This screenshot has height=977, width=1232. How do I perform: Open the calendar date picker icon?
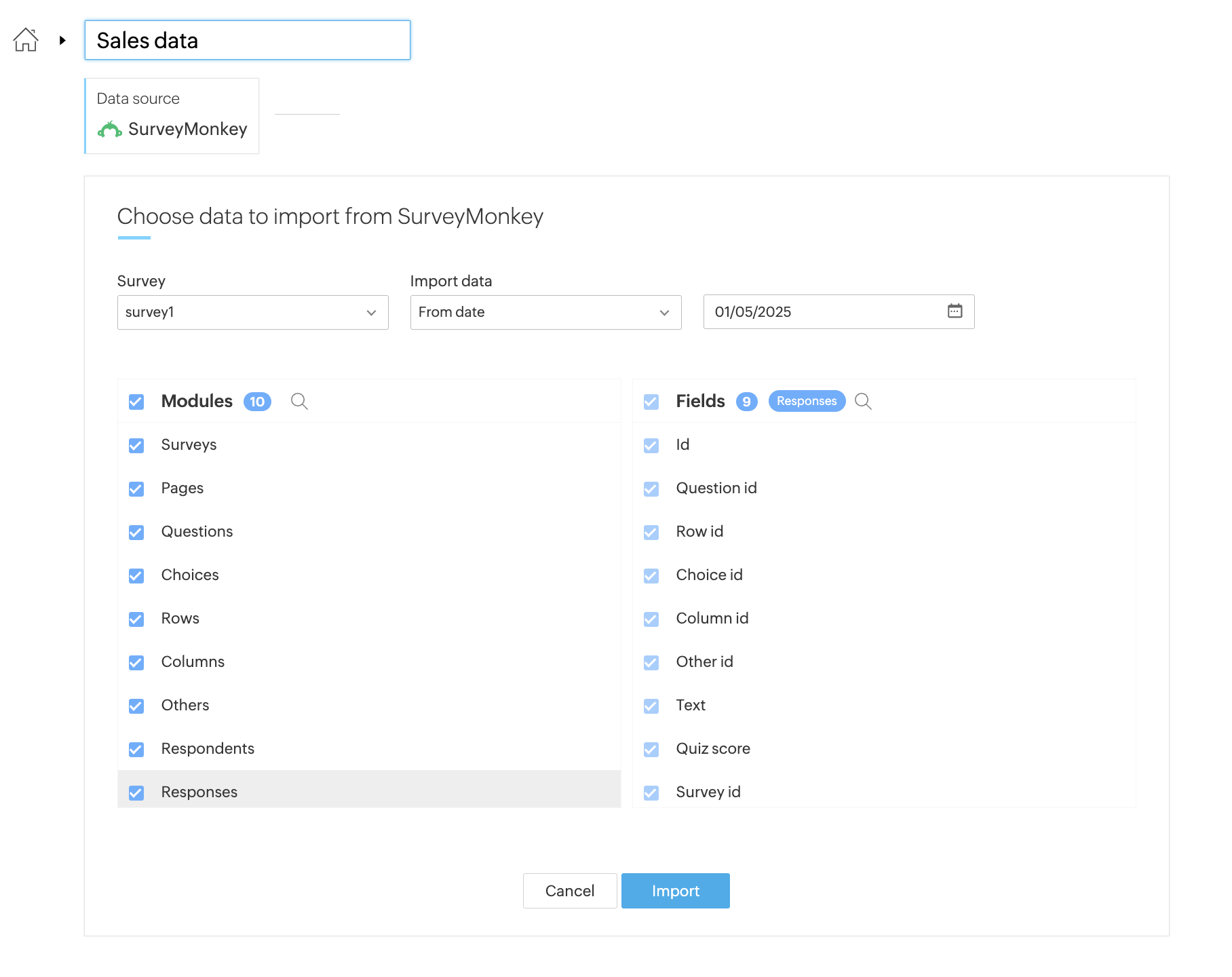tap(955, 311)
